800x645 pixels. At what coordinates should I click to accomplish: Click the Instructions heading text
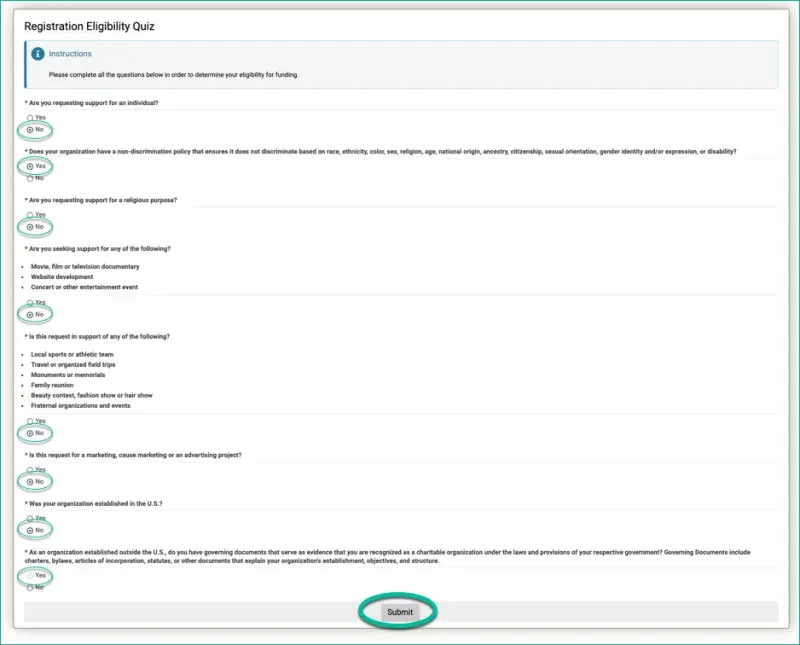pyautogui.click(x=70, y=54)
